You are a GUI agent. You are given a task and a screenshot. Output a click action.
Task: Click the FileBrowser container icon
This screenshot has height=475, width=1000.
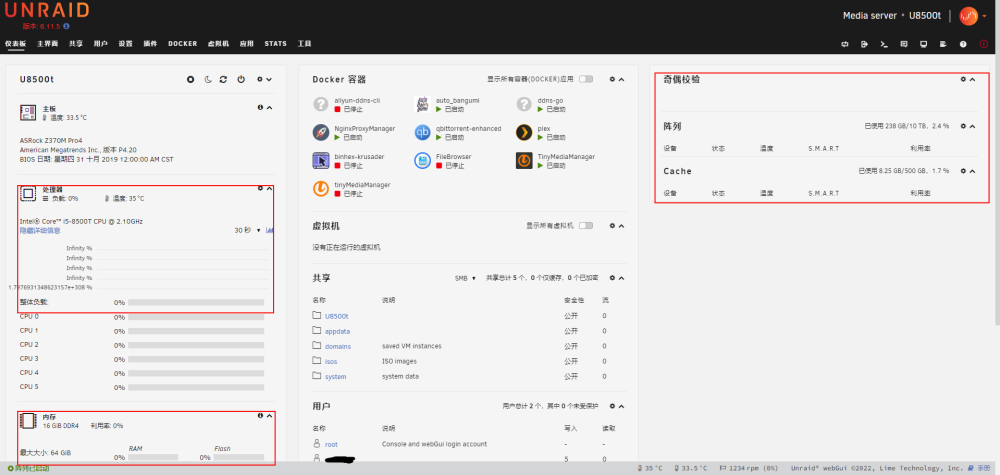point(423,160)
